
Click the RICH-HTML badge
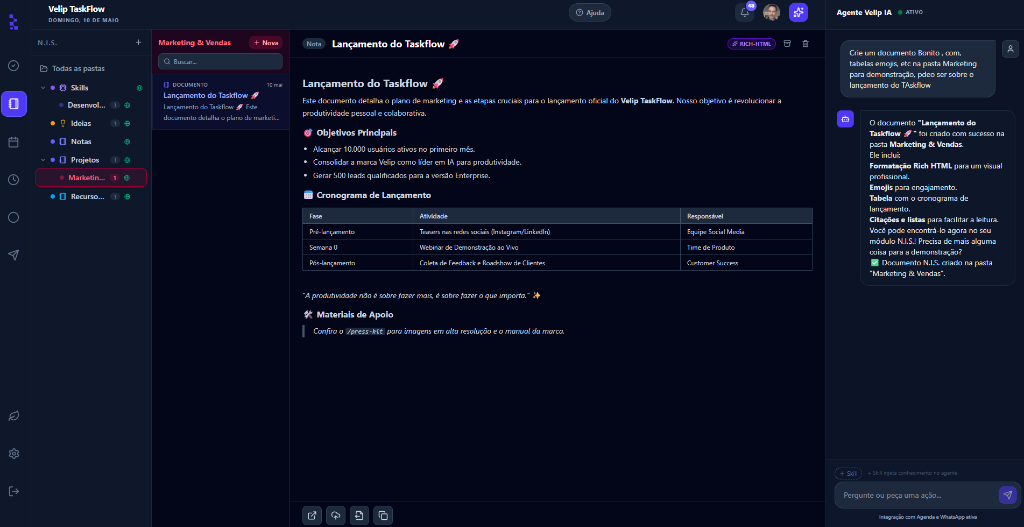(x=752, y=44)
